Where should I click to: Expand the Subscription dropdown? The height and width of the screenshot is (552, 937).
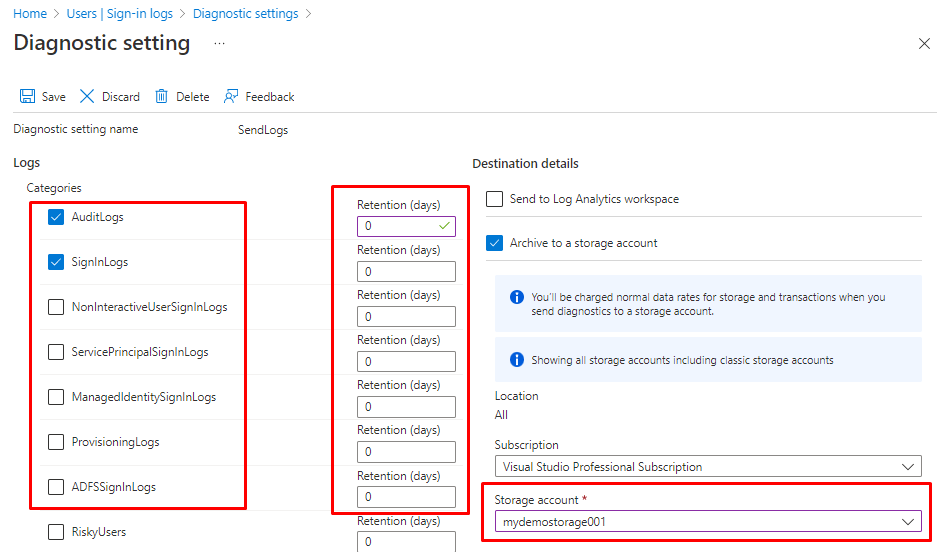pyautogui.click(x=707, y=467)
